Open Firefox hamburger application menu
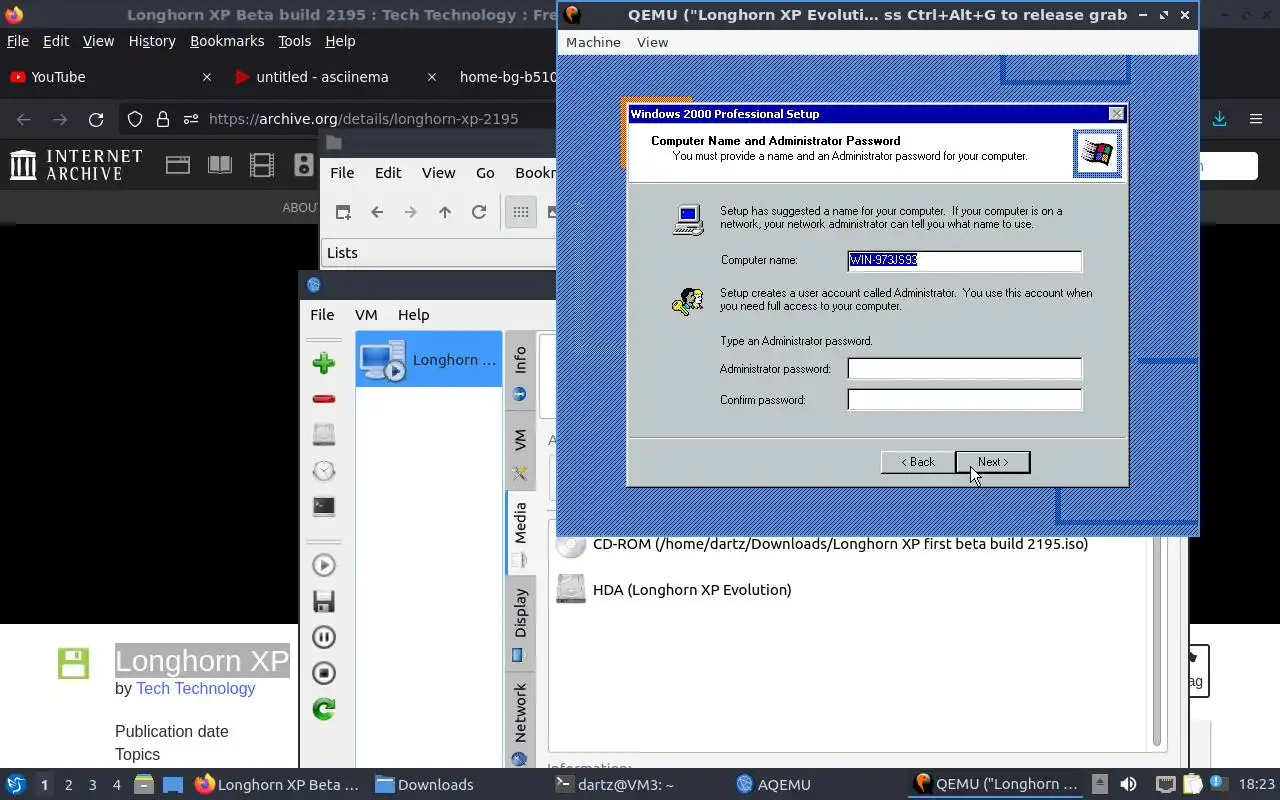Image resolution: width=1280 pixels, height=800 pixels. pyautogui.click(x=1256, y=119)
